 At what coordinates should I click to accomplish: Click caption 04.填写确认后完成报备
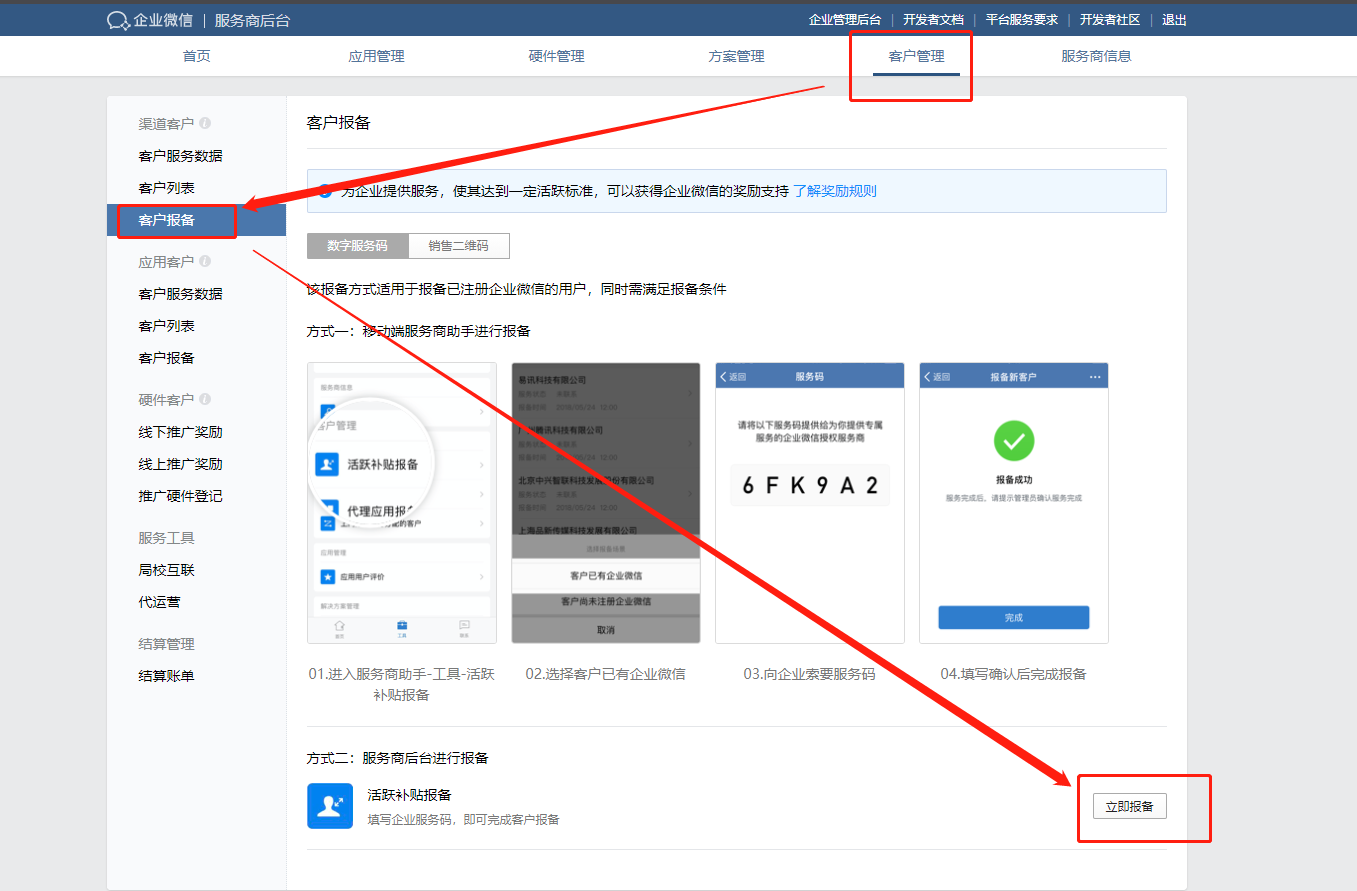click(x=1013, y=674)
